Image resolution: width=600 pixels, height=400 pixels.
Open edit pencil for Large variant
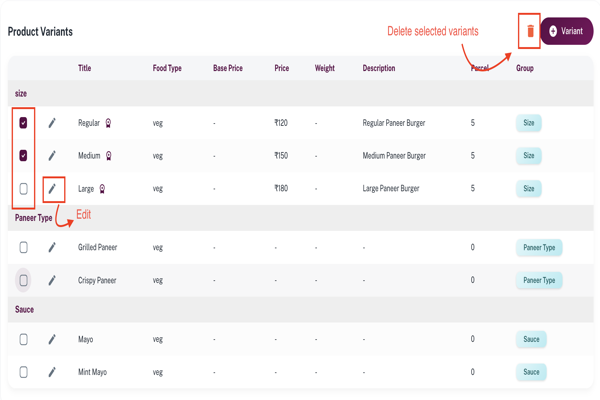point(52,188)
